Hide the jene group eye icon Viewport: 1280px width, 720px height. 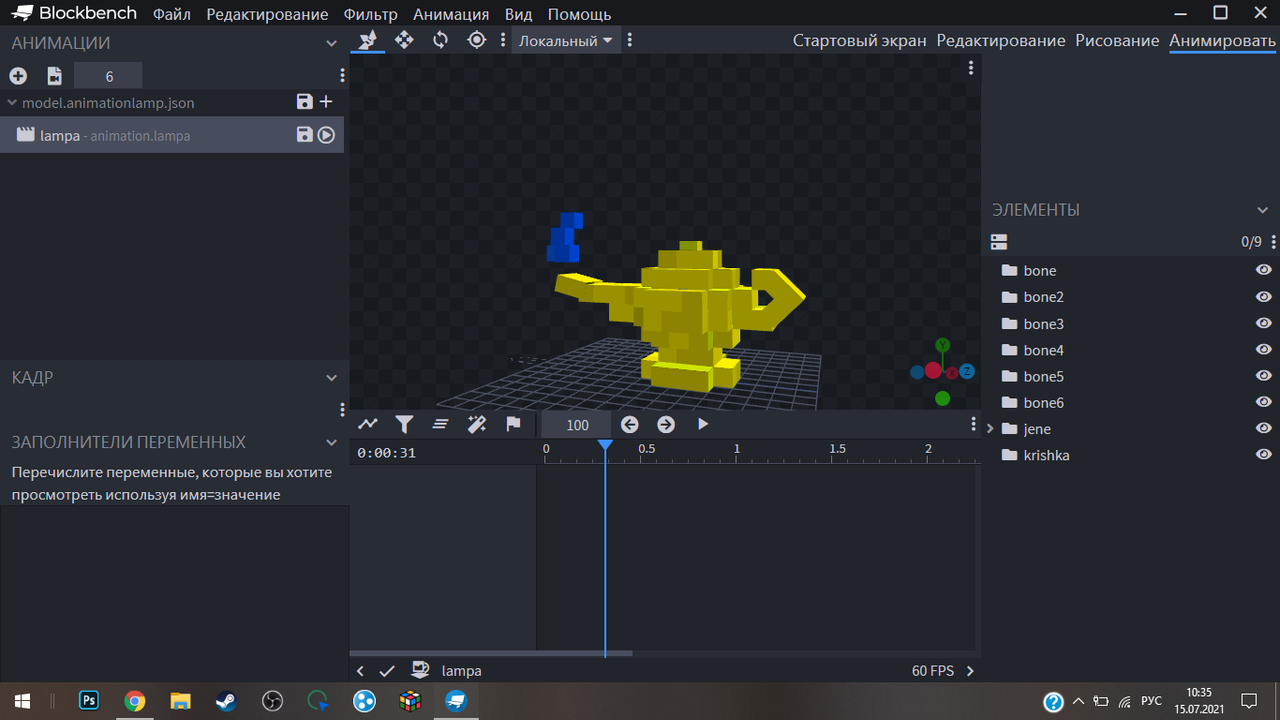coord(1263,428)
